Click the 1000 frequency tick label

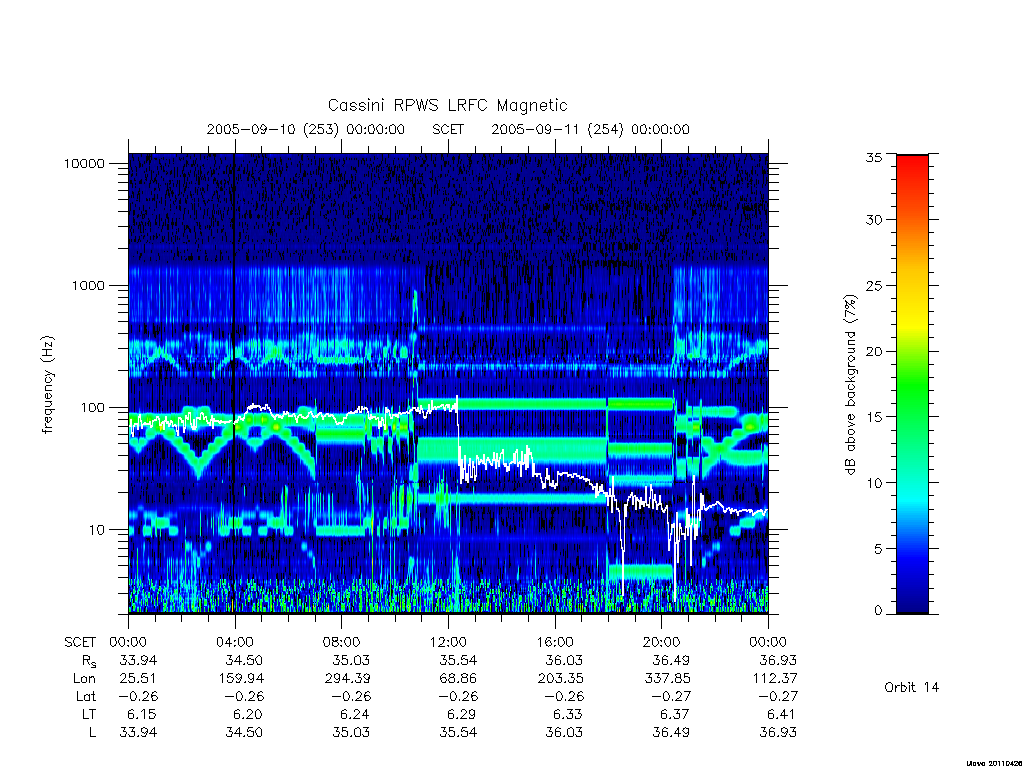pos(88,286)
